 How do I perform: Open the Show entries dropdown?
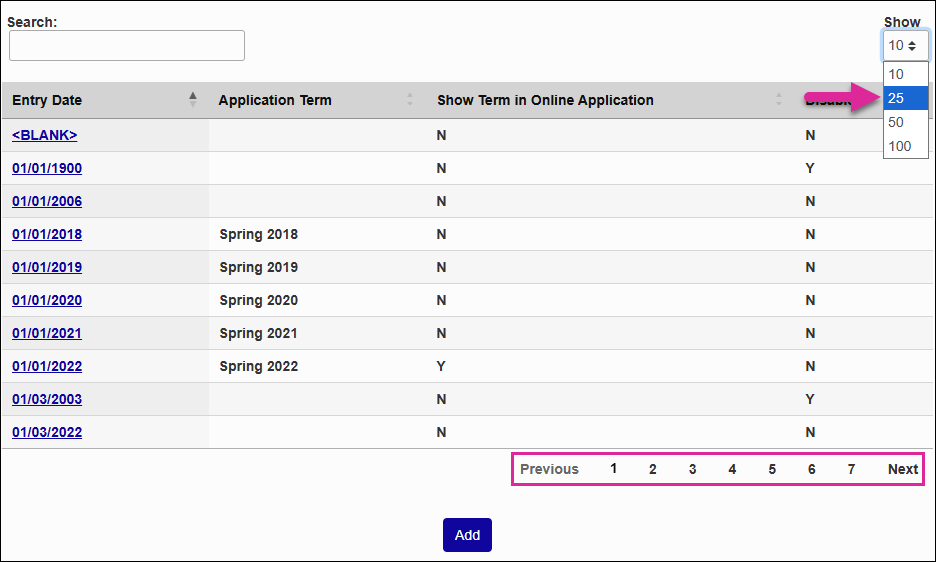click(905, 45)
